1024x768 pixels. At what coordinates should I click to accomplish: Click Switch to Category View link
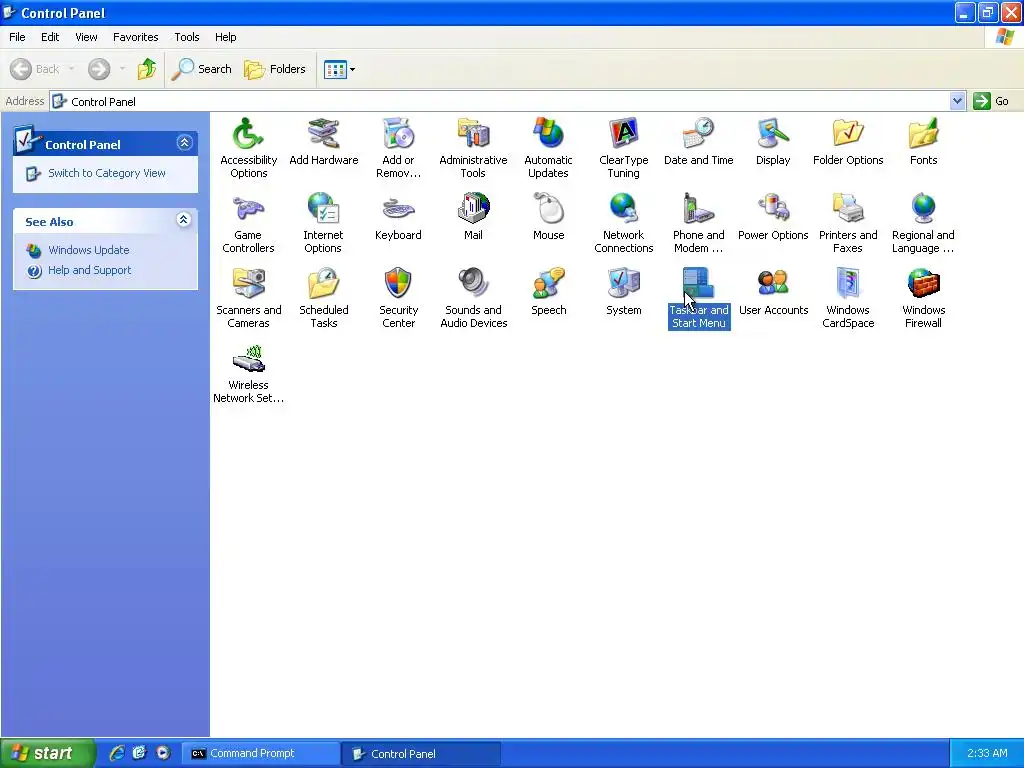pos(106,173)
